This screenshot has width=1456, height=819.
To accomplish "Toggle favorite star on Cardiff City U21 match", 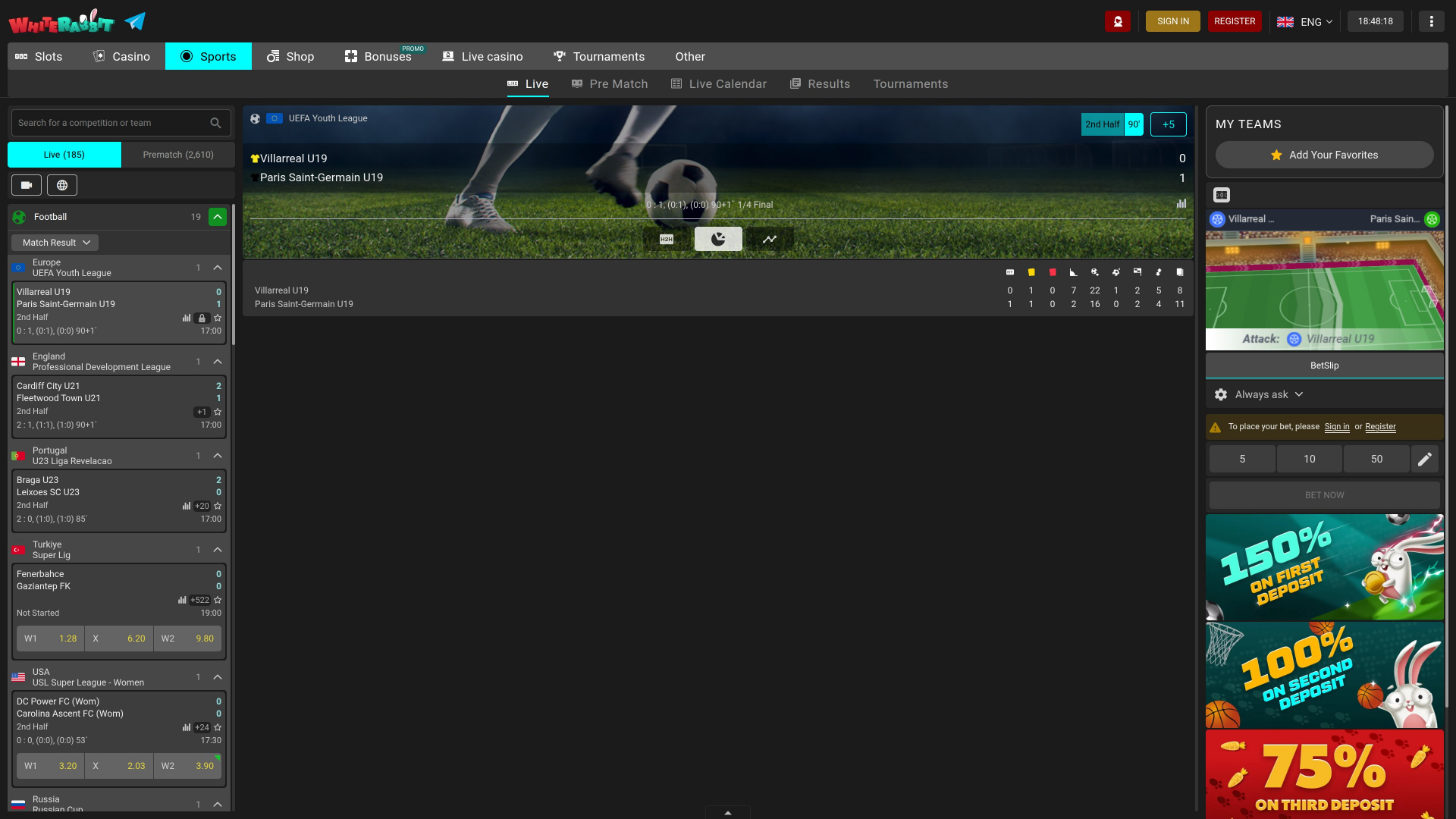I will [217, 412].
